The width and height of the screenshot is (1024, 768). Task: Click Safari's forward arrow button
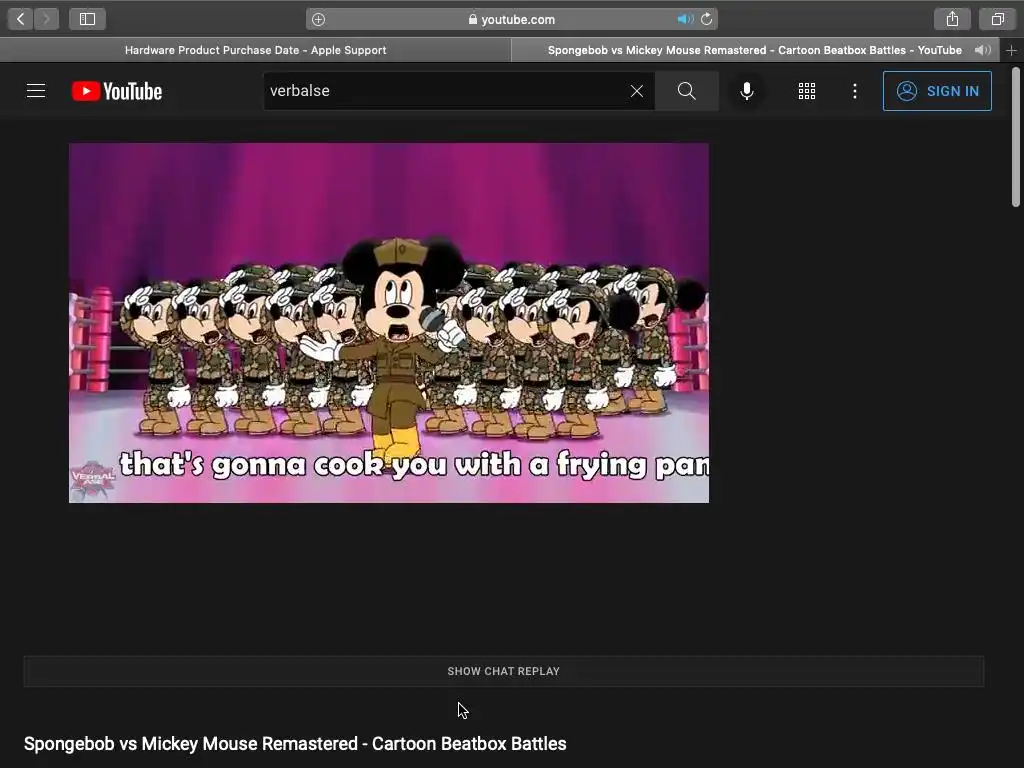(x=46, y=19)
